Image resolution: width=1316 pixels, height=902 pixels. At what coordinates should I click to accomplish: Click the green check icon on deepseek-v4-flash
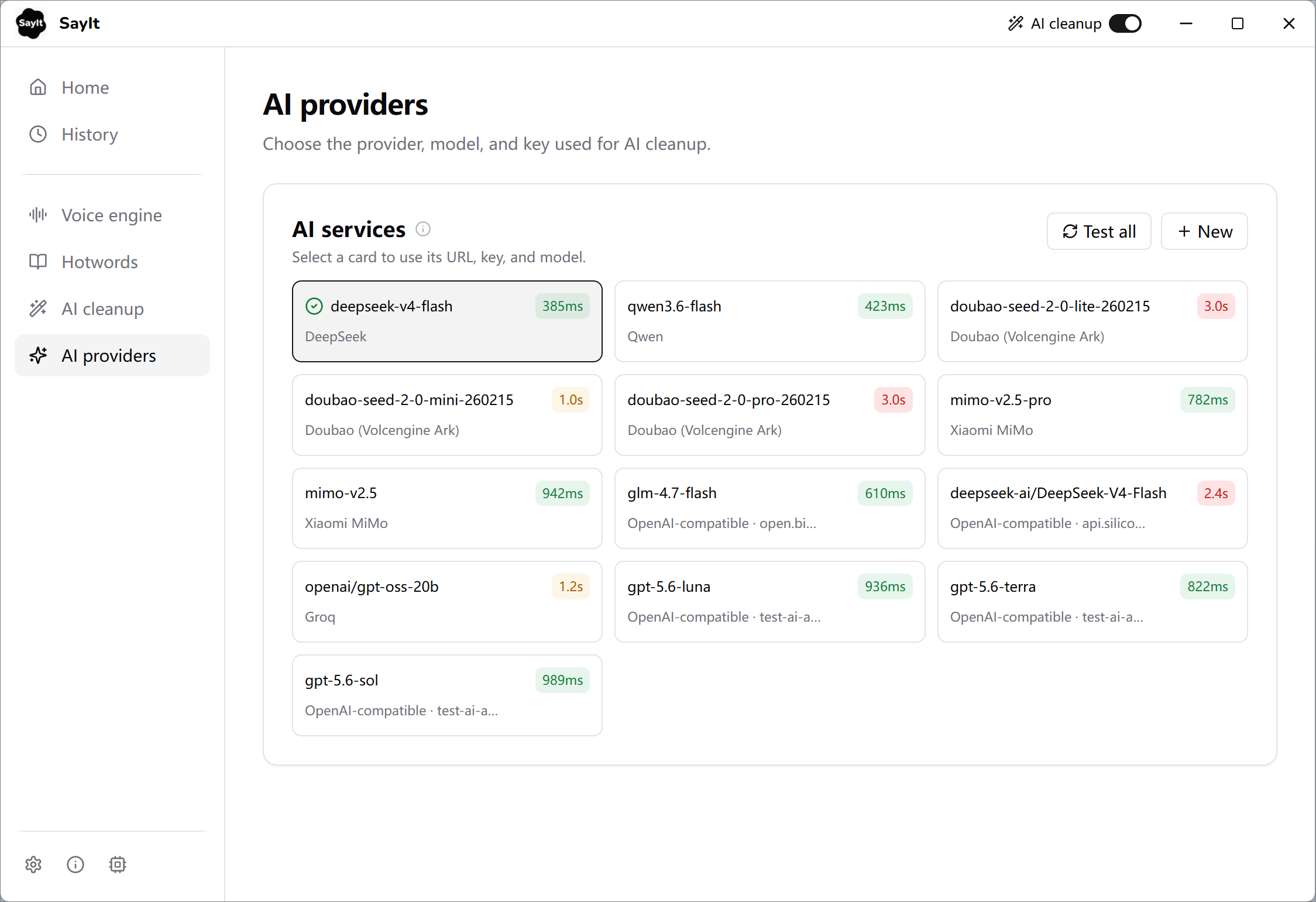coord(314,306)
